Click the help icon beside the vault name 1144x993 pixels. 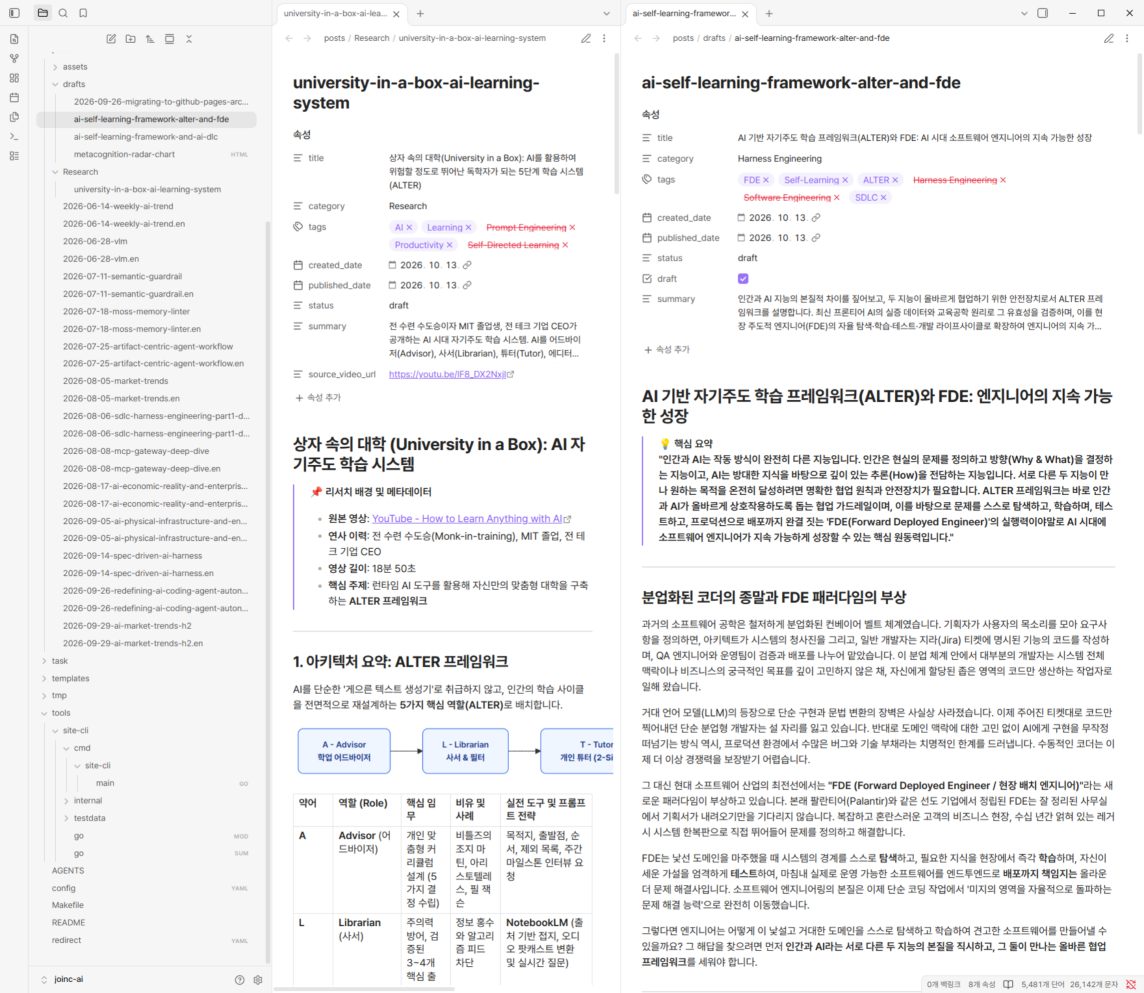tap(239, 980)
